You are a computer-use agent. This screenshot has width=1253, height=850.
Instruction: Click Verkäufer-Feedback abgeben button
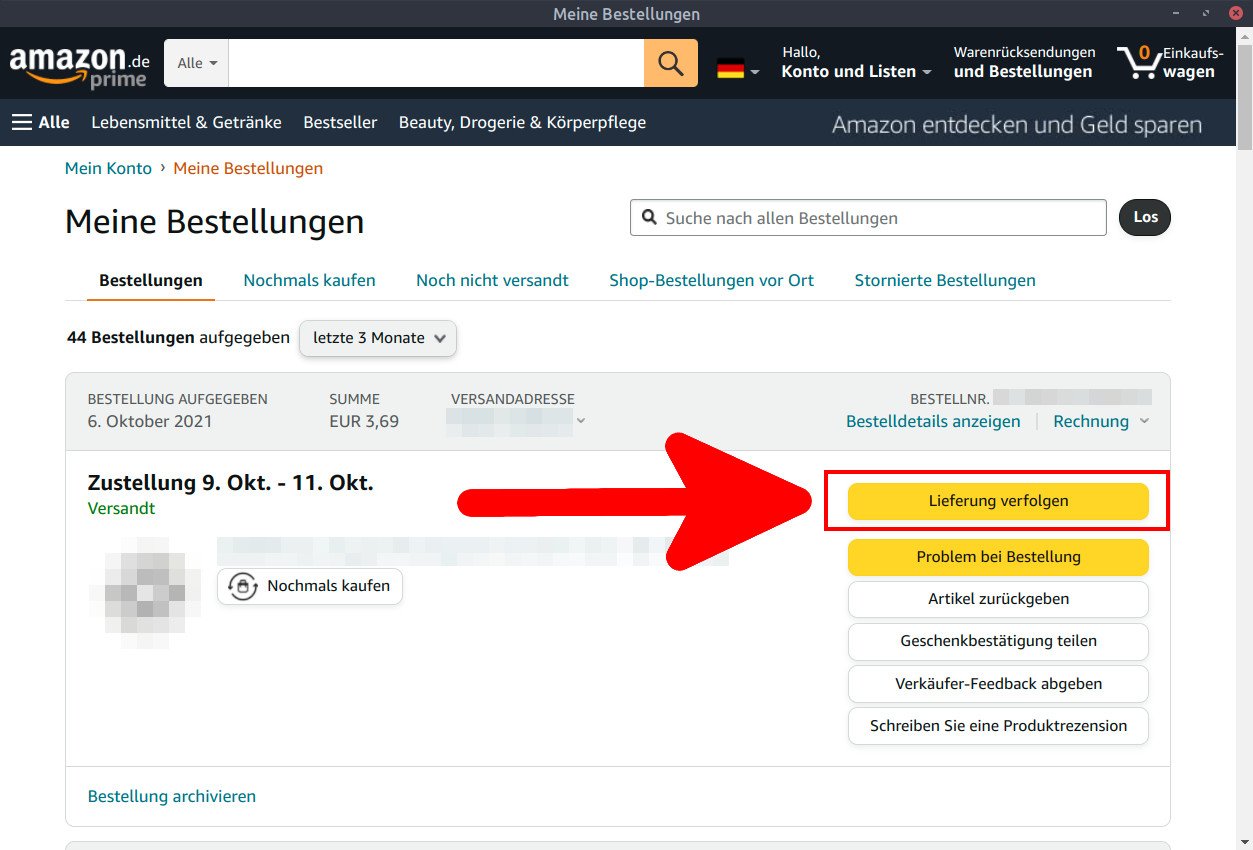click(998, 684)
